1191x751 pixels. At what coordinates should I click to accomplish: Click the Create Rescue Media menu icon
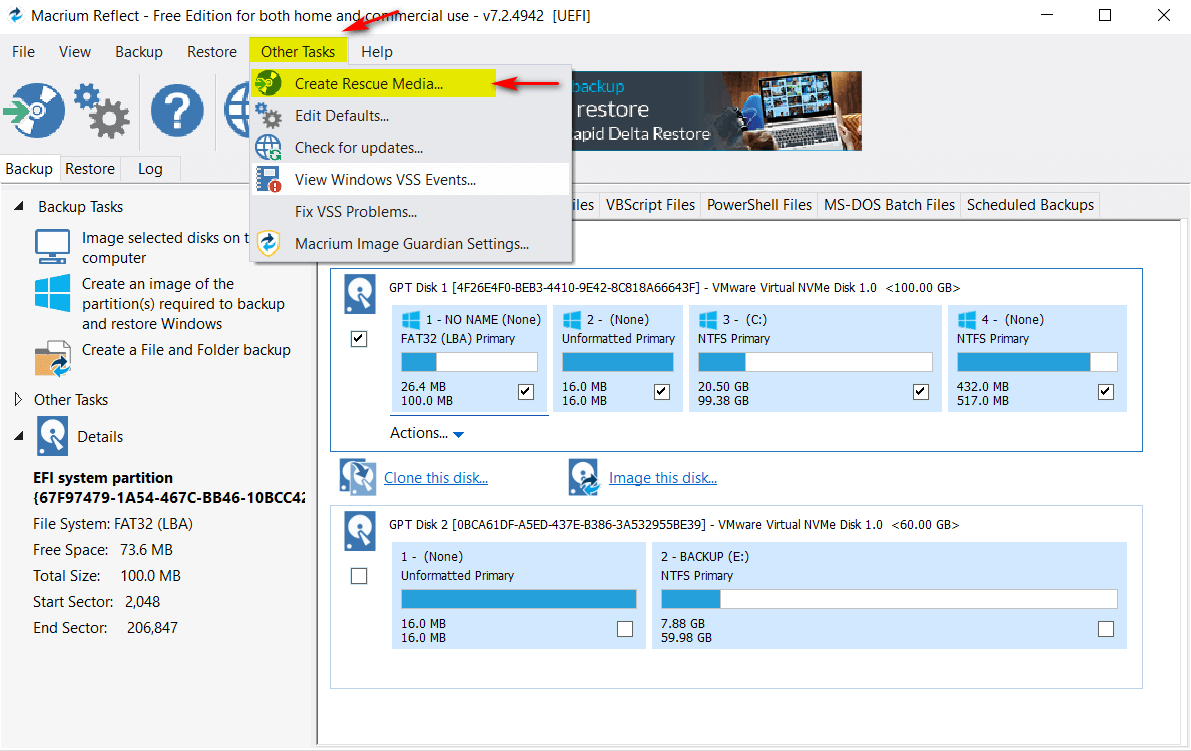coord(268,84)
